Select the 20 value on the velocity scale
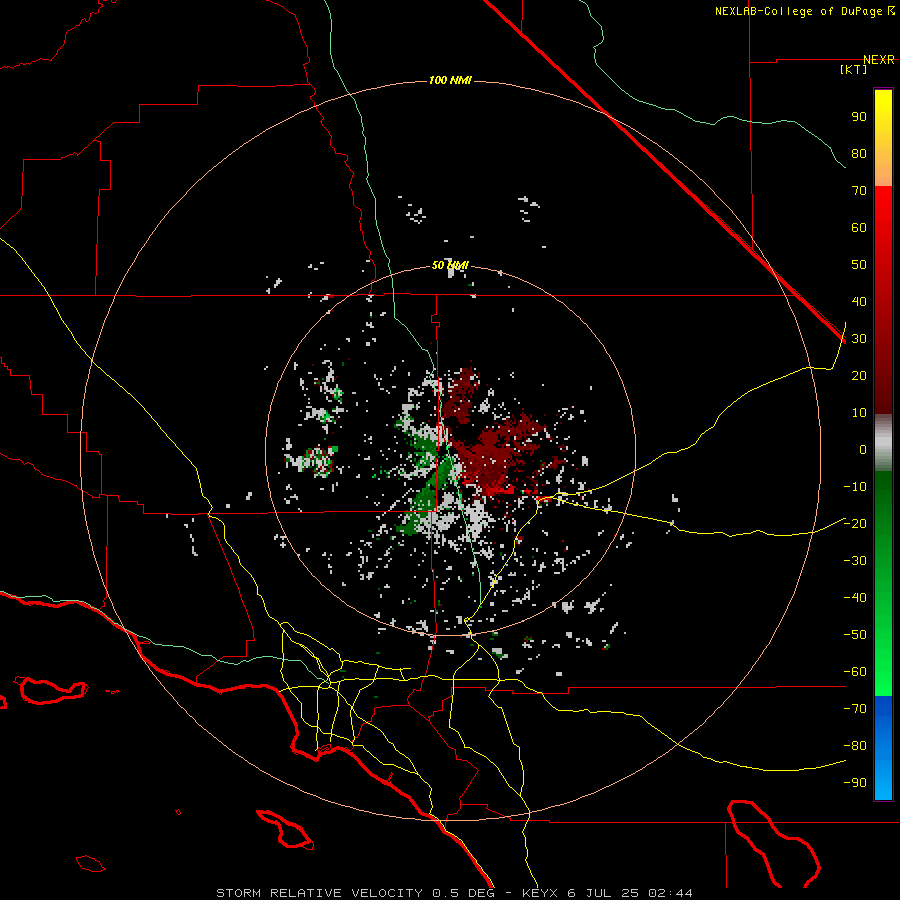The height and width of the screenshot is (900, 900). [859, 376]
